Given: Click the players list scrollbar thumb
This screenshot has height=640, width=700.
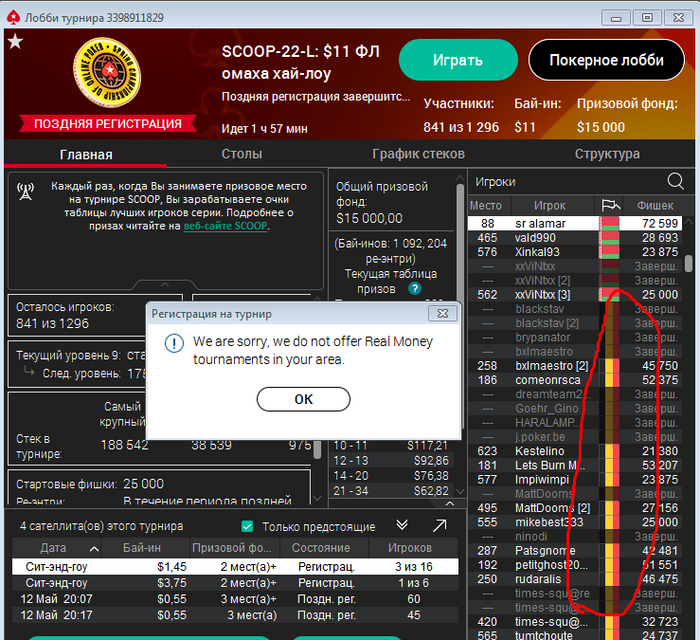Looking at the screenshot, I should pos(689,263).
